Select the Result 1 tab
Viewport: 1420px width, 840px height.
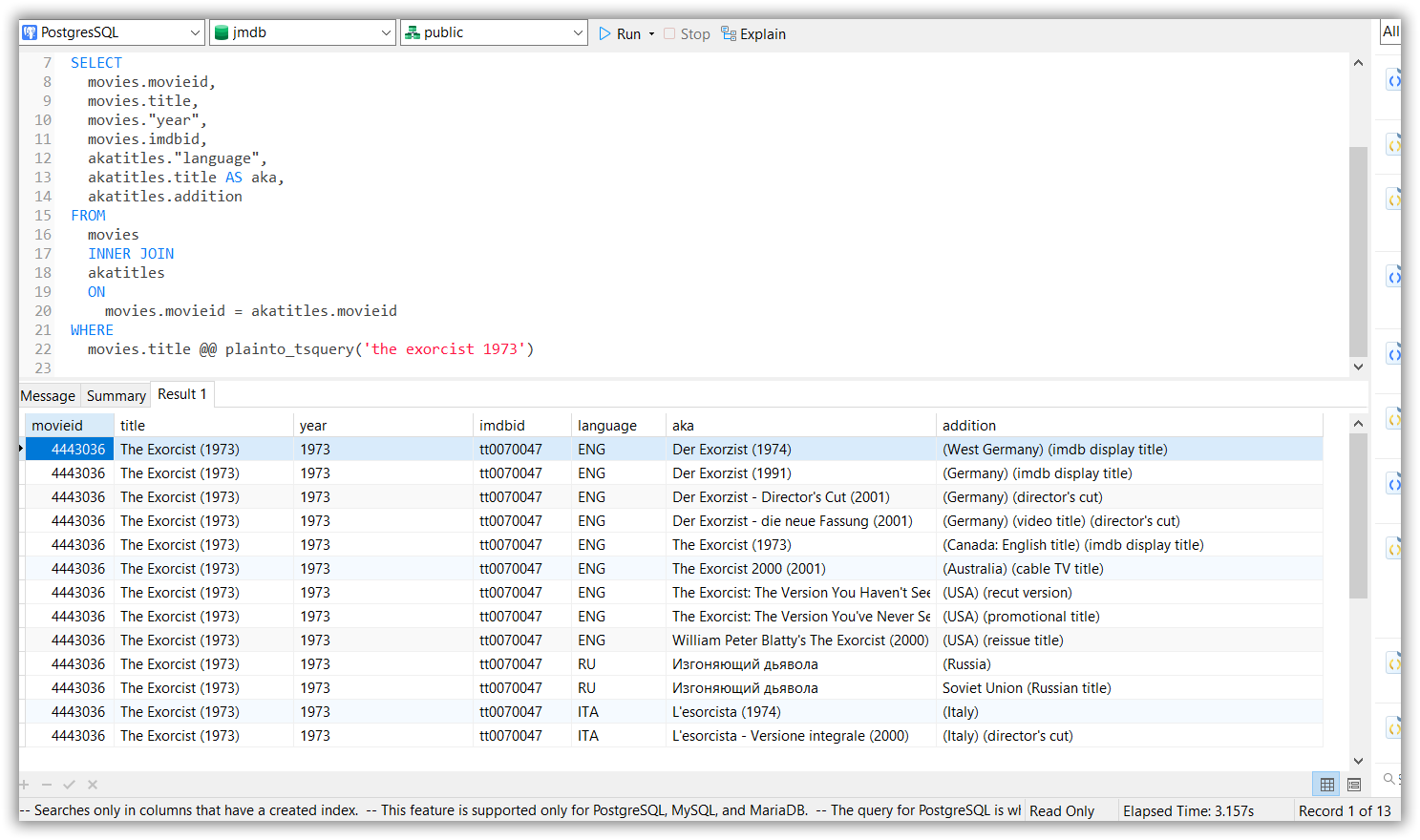tap(182, 394)
